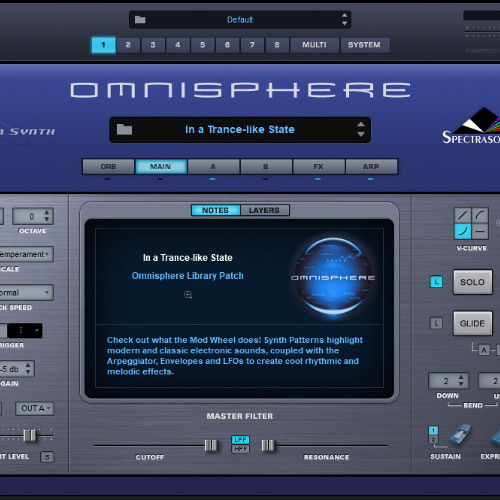
Task: Open the ARP tab
Action: [x=371, y=166]
